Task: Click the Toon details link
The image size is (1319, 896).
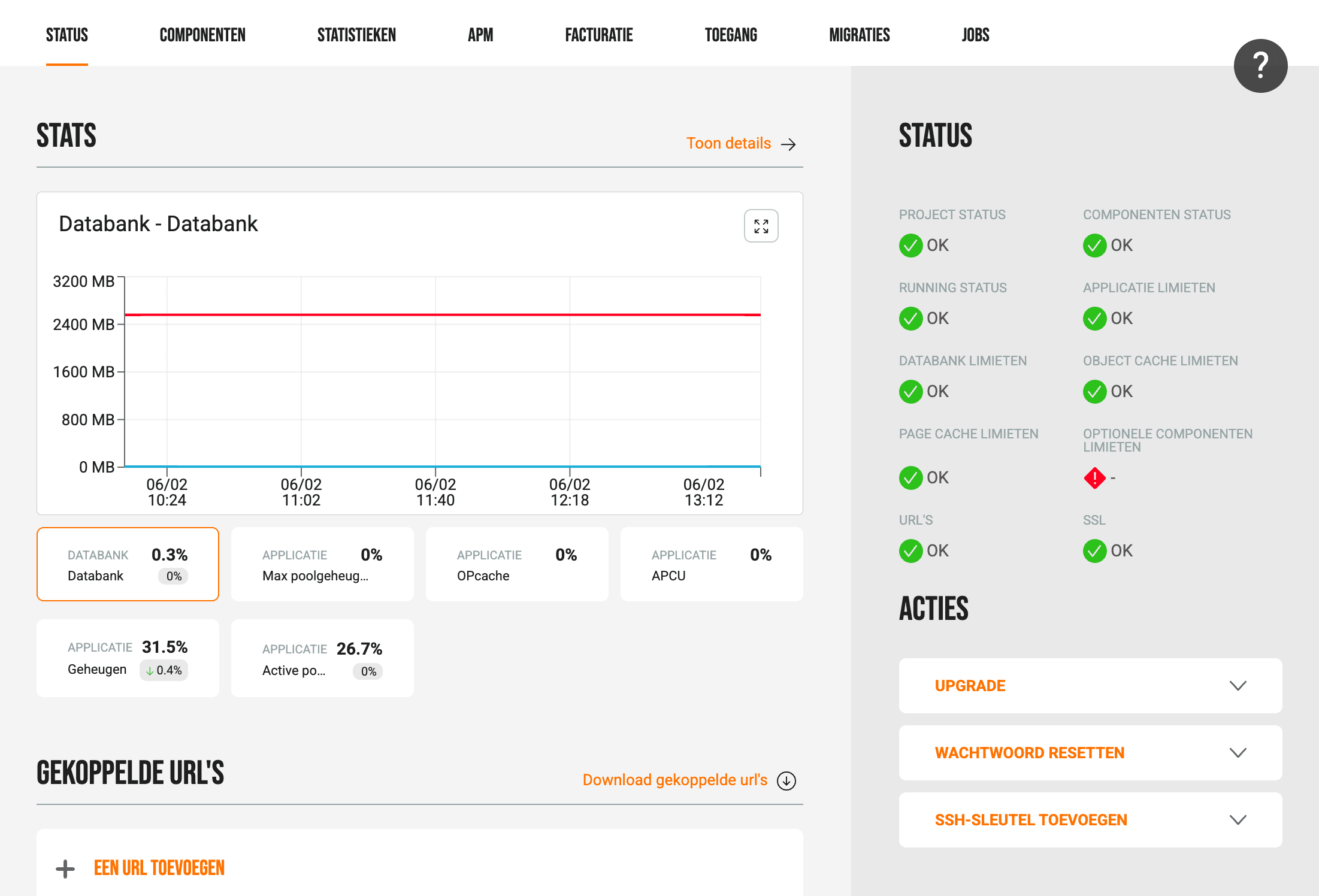Action: [728, 144]
